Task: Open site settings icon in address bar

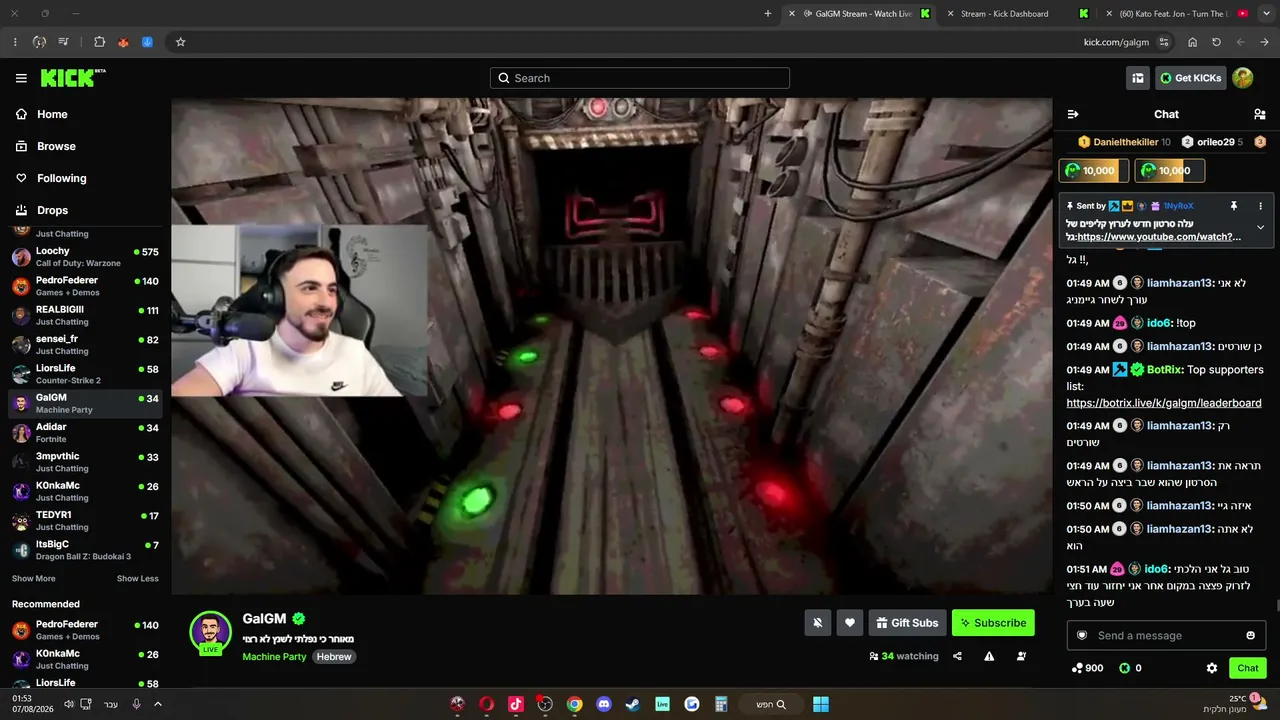Action: (1164, 42)
